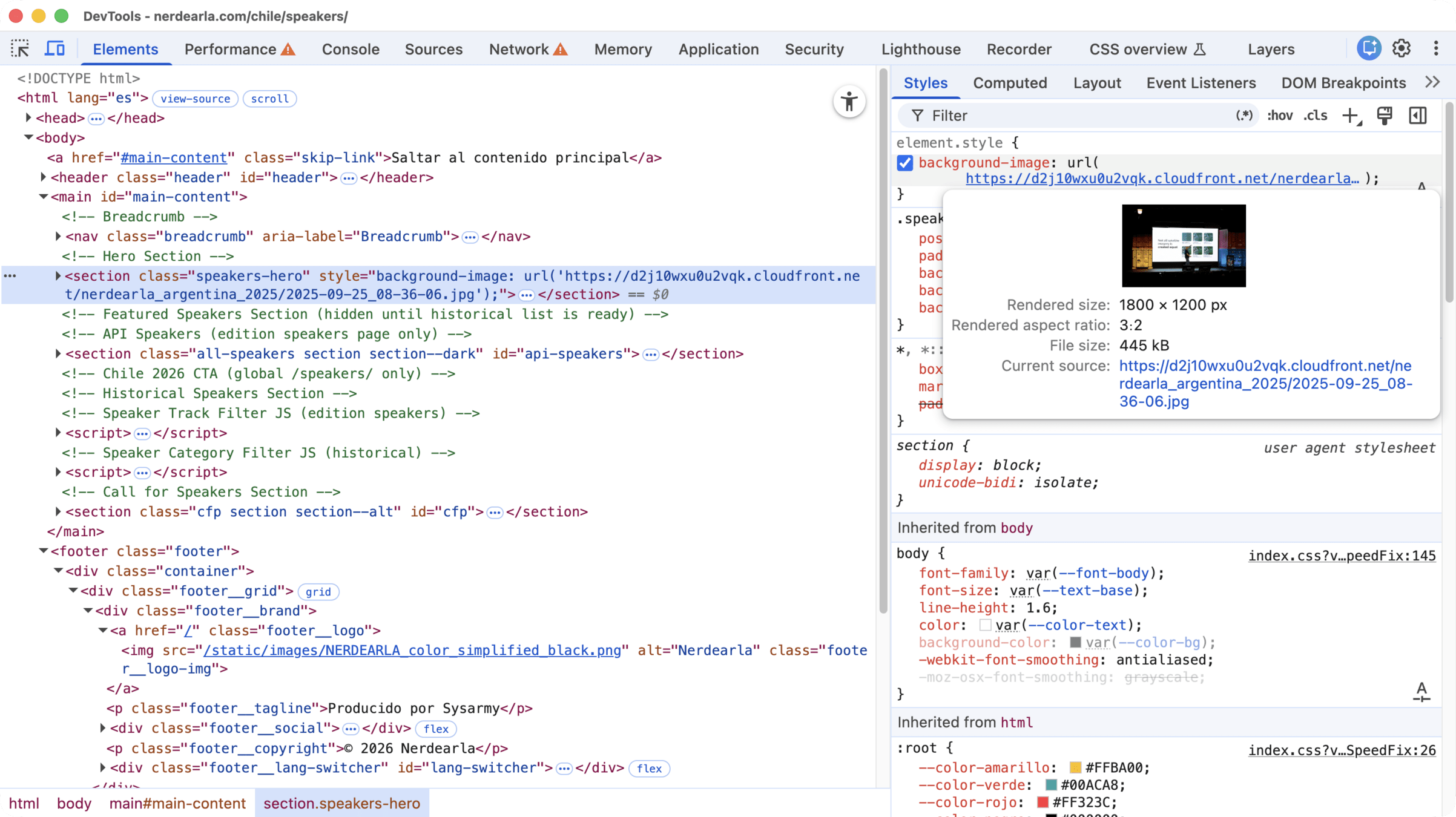Toggle the rendering emulations paintbrush icon

point(1385,116)
